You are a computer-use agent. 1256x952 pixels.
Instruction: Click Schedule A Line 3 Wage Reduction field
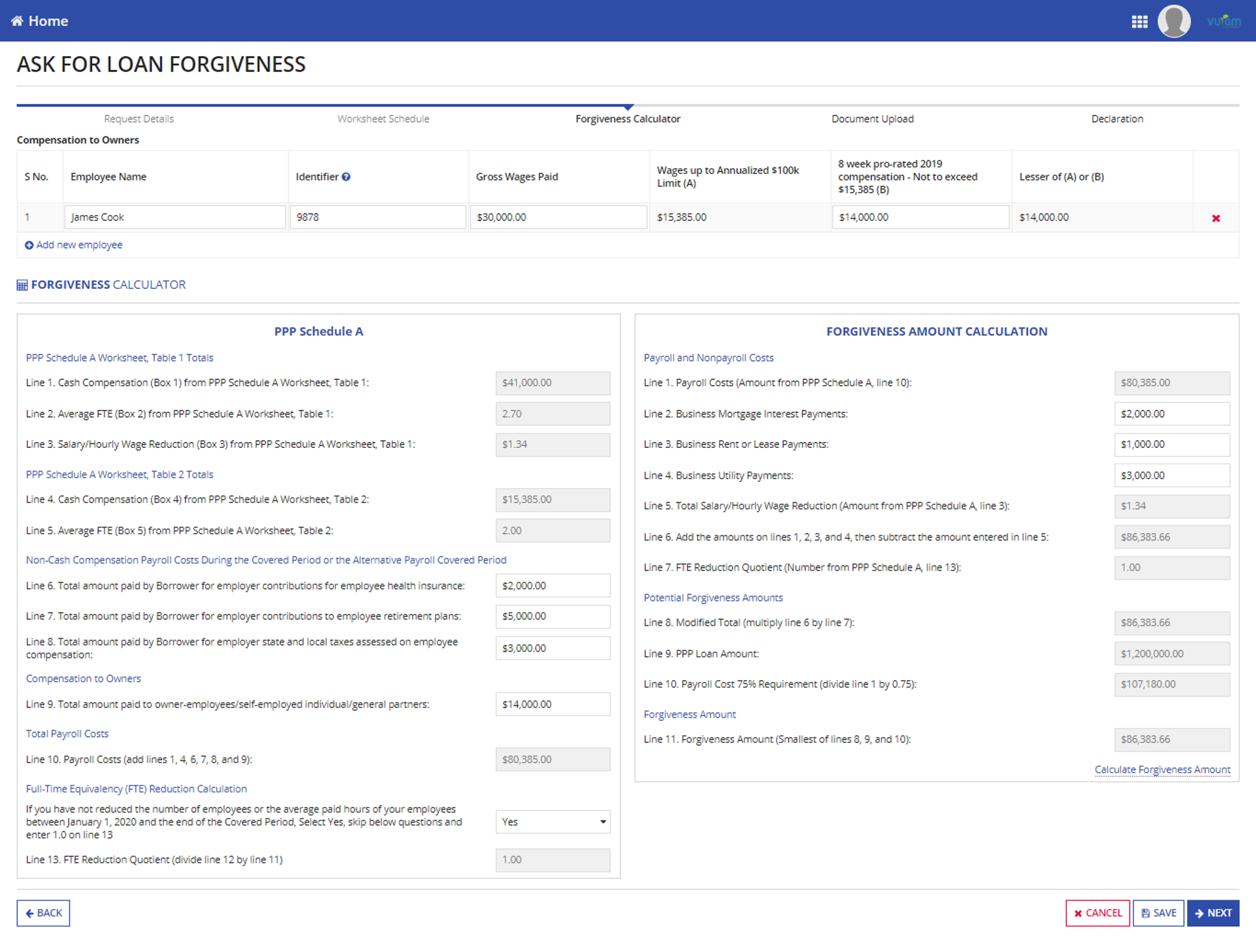pos(552,445)
